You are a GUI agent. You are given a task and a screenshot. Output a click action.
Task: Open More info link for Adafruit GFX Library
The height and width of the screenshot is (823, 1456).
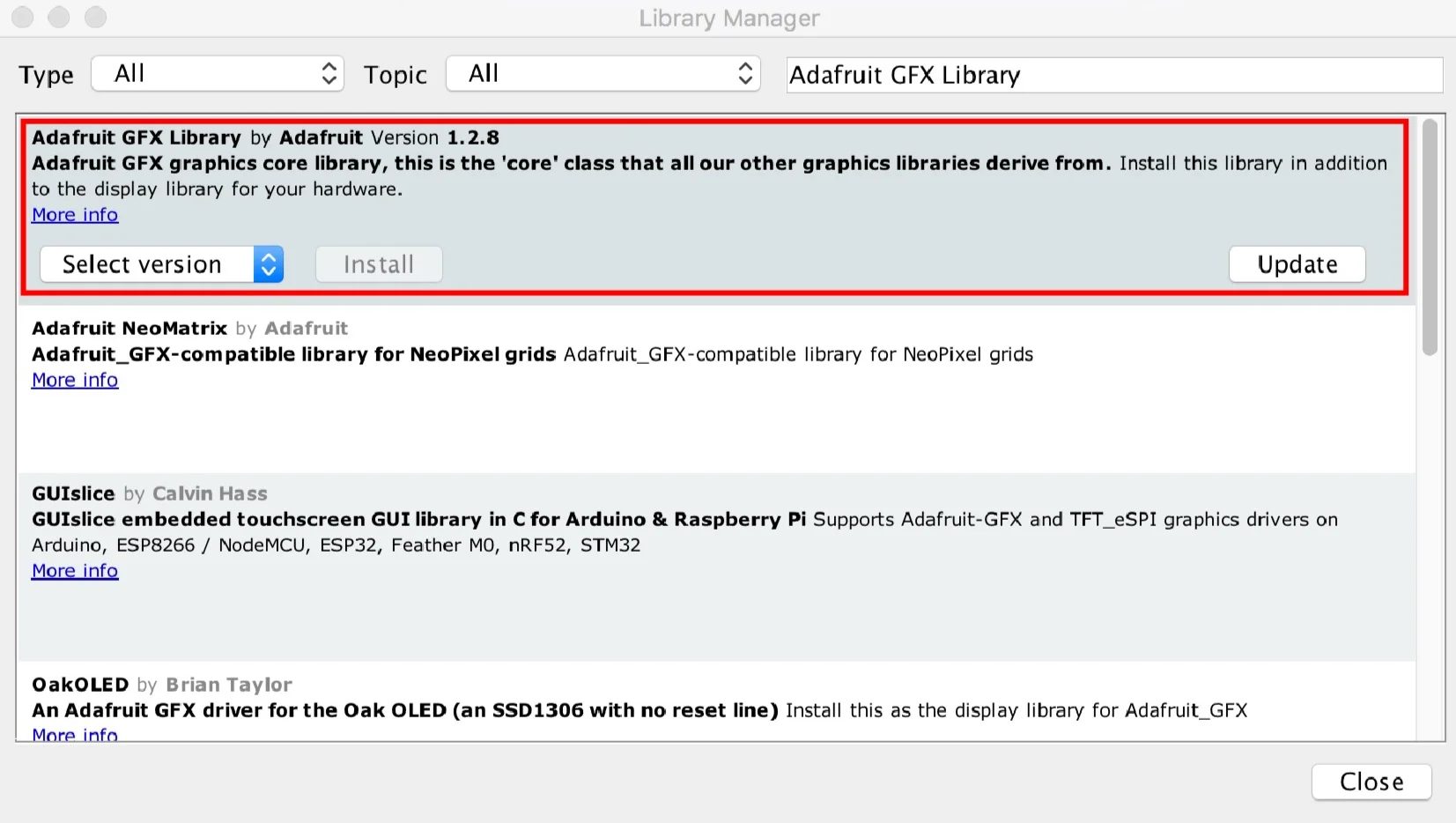[x=75, y=215]
